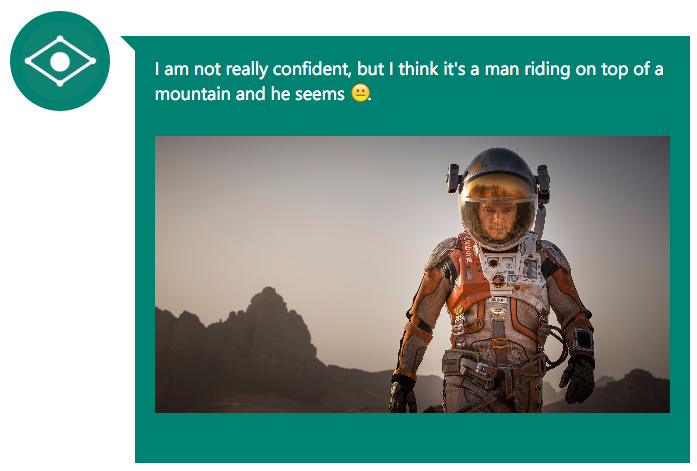Click the astronaut's helmet visor in the photo
The image size is (697, 471).
498,207
